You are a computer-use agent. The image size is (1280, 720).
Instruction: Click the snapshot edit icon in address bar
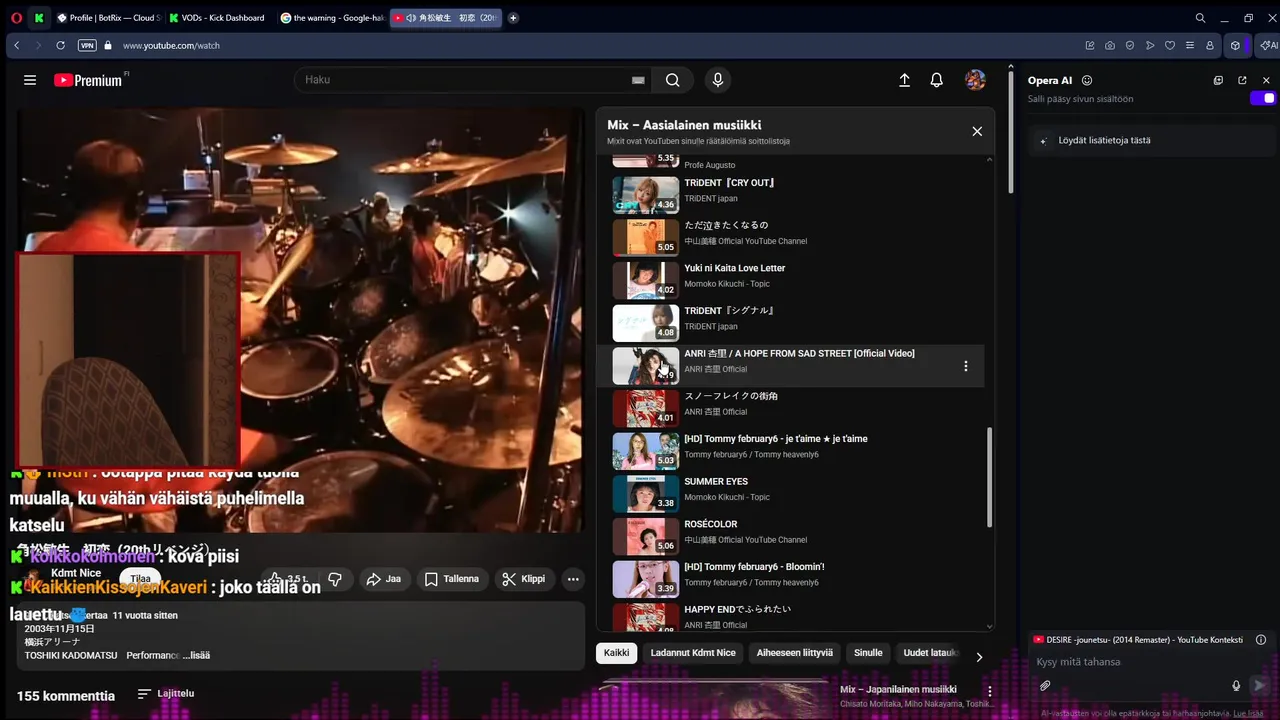(1090, 45)
